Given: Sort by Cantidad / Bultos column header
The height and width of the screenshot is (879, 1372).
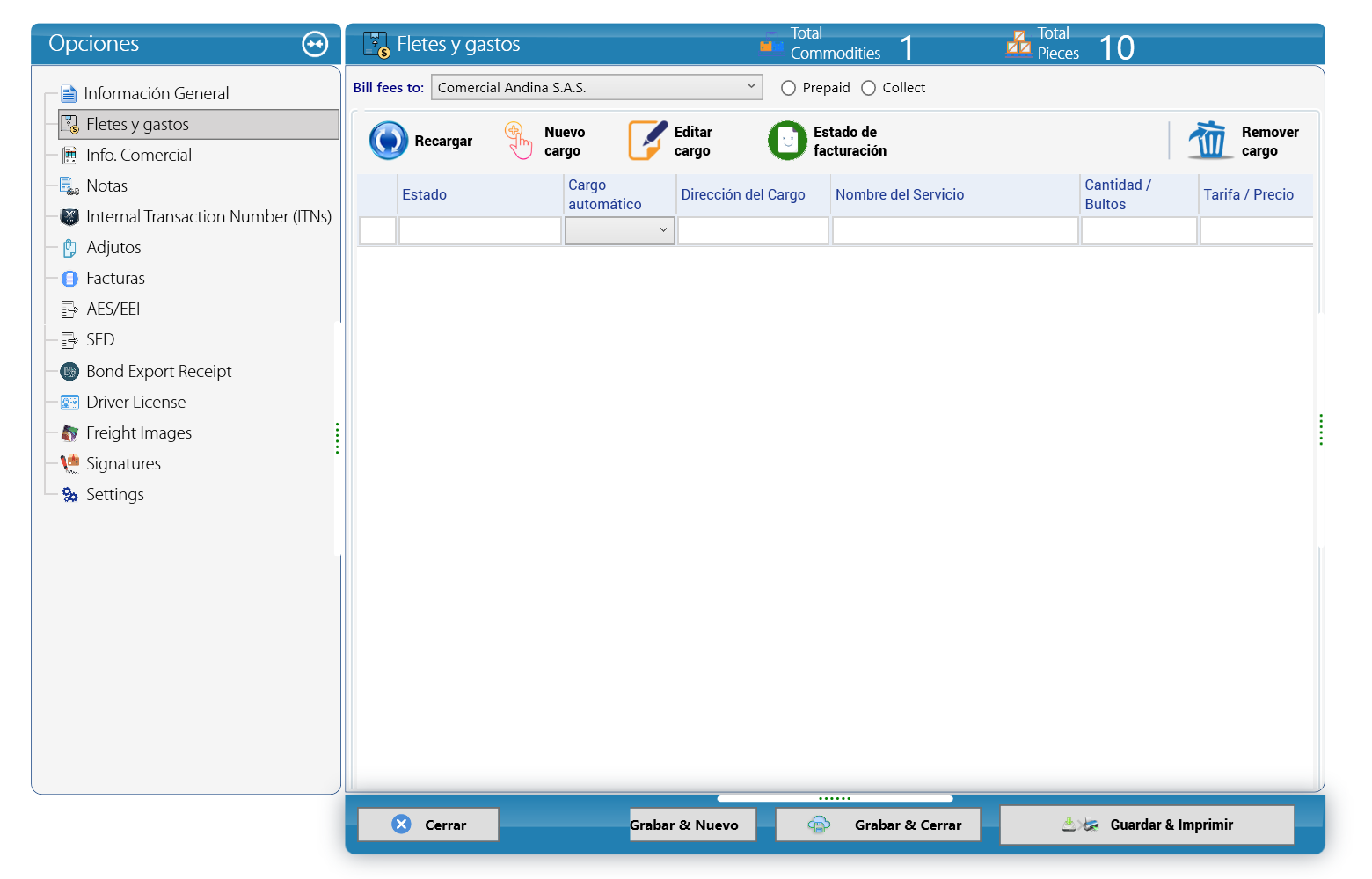Looking at the screenshot, I should click(1139, 194).
